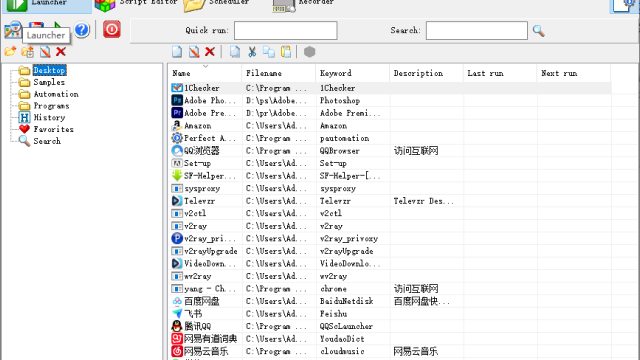
Task: Open the Script Editor tab
Action: point(136,4)
